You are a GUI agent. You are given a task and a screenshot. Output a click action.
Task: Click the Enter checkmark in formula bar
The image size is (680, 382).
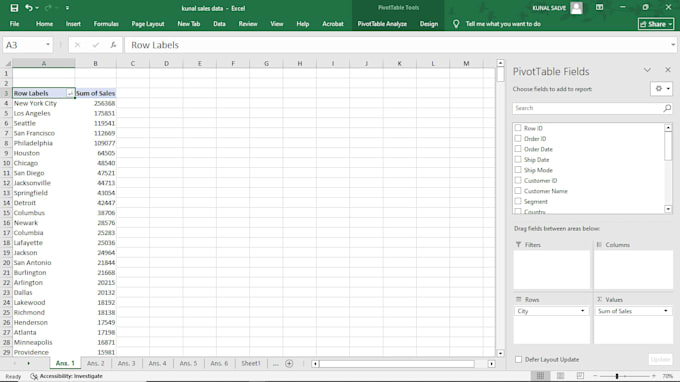[x=95, y=45]
